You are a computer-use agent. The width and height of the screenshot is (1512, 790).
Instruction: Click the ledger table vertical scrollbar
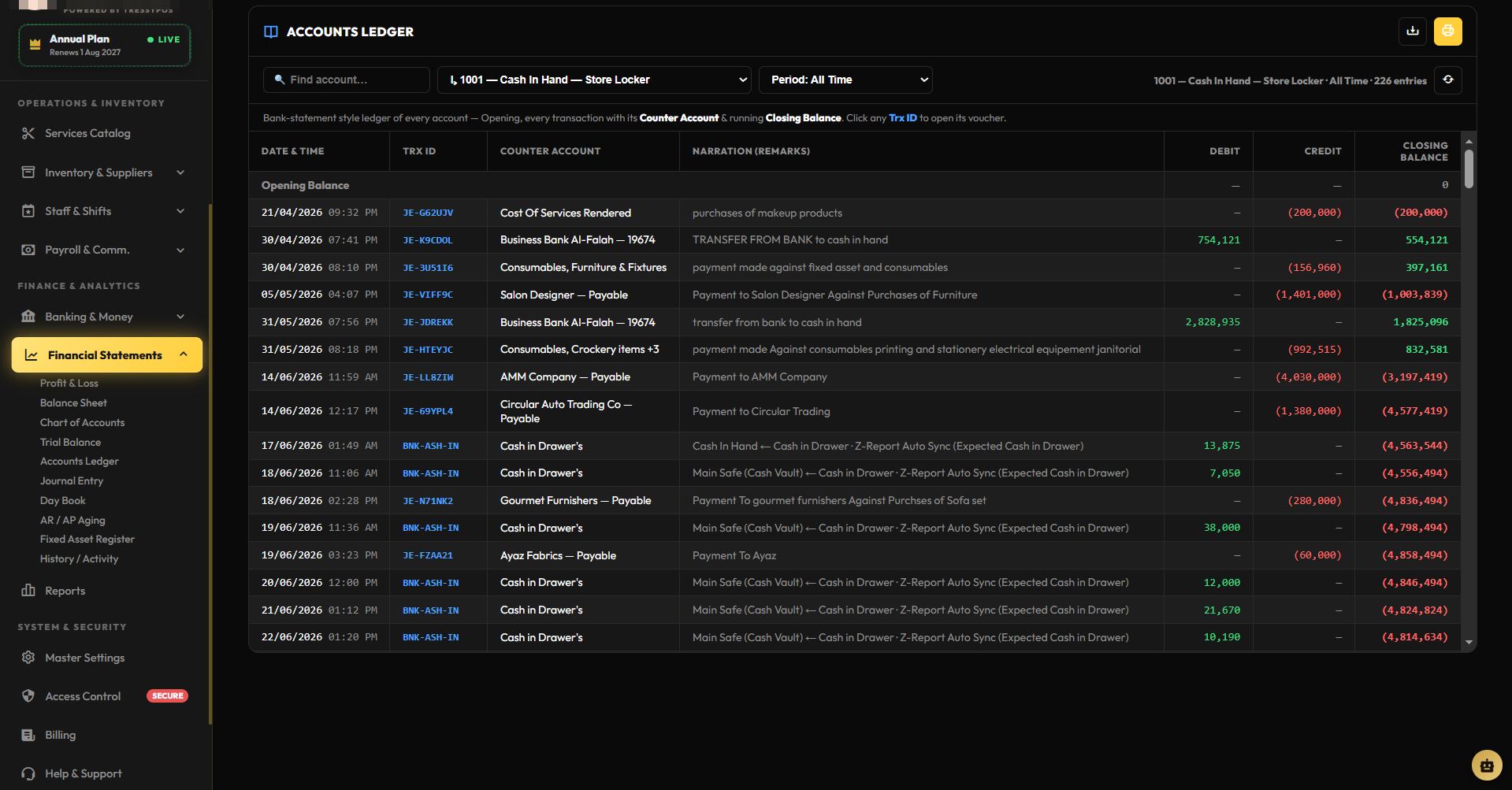point(1469,169)
